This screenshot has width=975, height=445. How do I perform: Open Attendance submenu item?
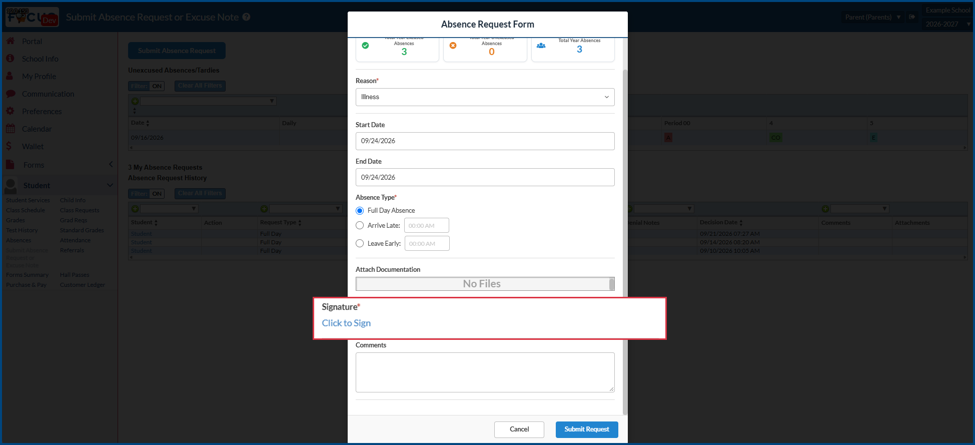[x=75, y=240]
